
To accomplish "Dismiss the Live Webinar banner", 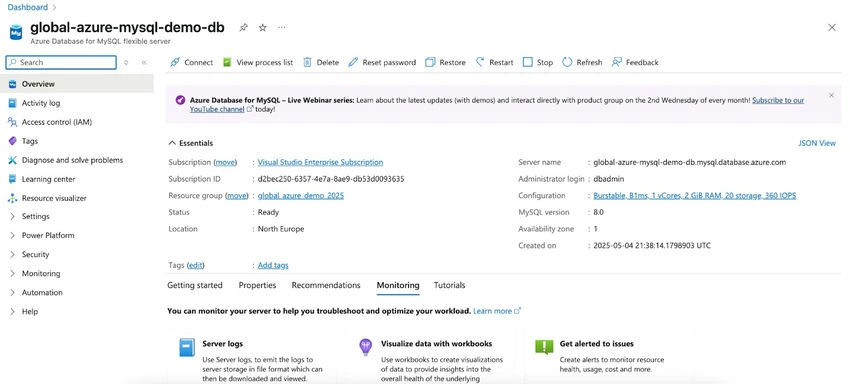I will (832, 95).
